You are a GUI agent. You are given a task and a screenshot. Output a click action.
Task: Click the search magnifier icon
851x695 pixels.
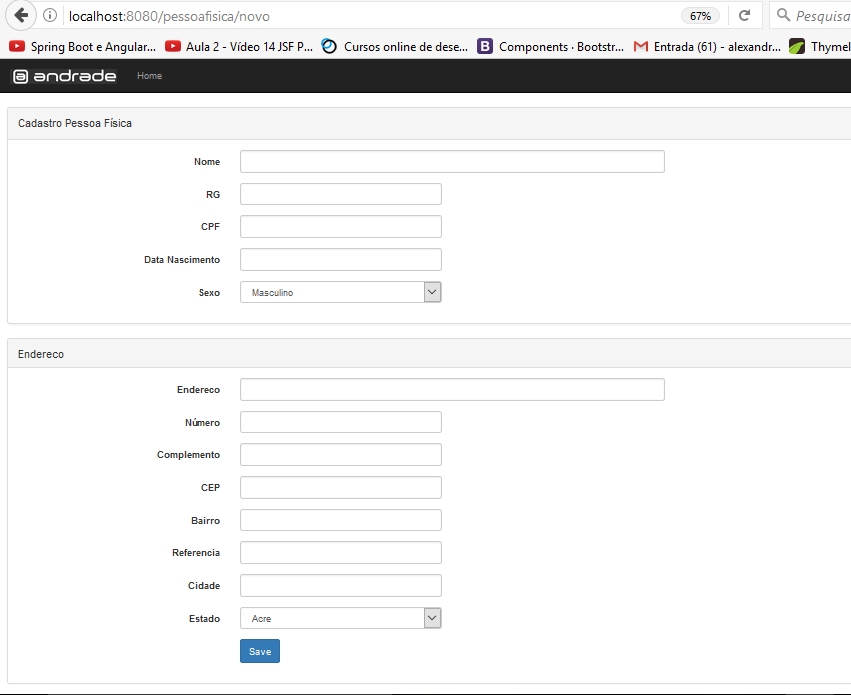783,15
